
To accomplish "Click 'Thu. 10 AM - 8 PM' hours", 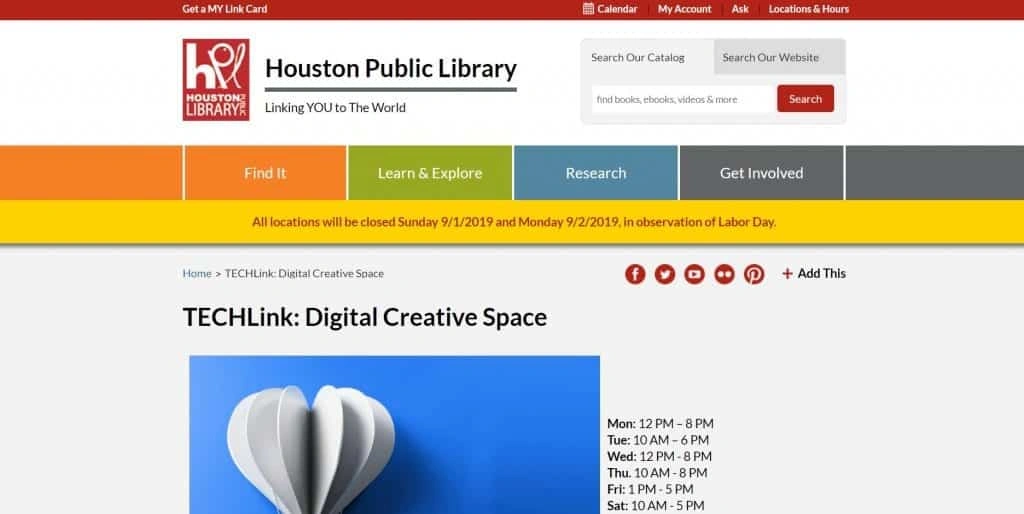I will (x=658, y=473).
